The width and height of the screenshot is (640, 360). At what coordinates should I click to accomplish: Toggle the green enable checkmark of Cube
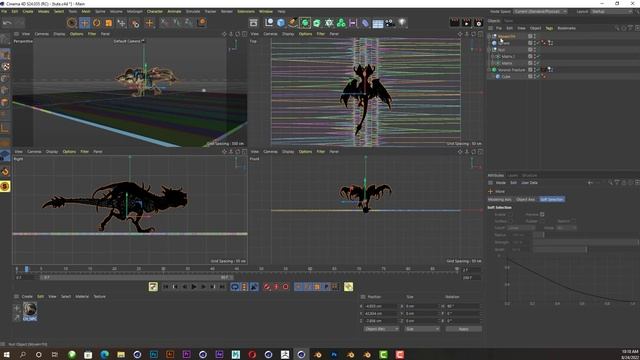538,76
